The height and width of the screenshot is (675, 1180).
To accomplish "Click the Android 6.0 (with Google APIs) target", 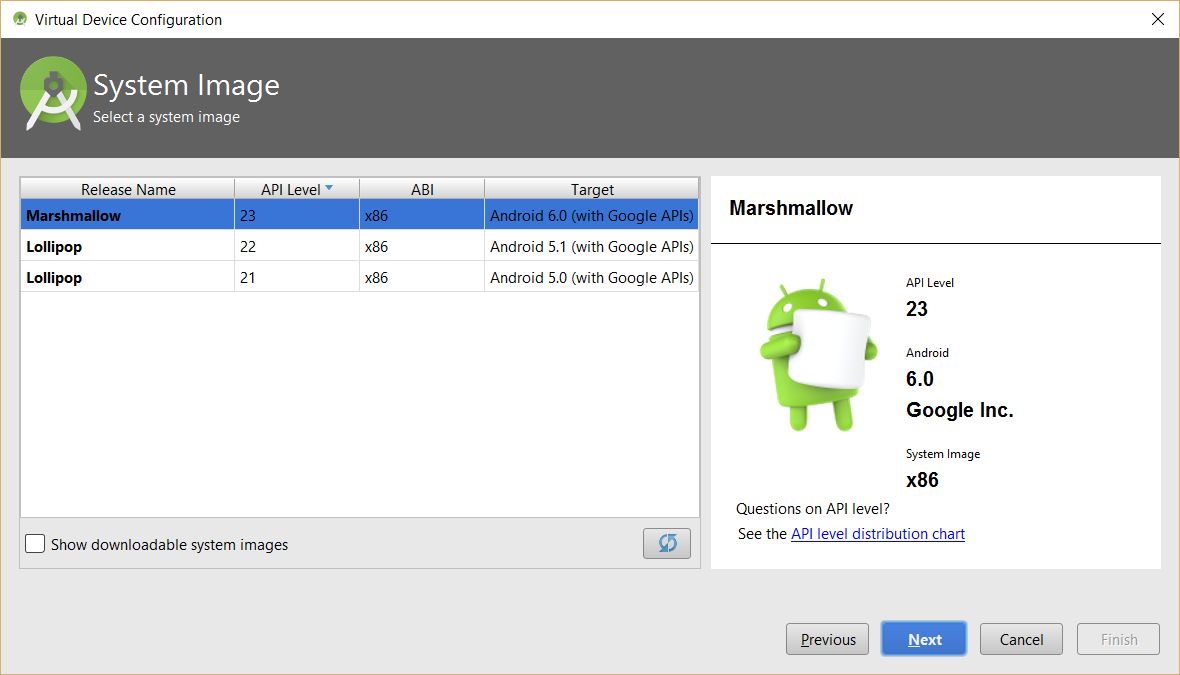I will coord(592,215).
